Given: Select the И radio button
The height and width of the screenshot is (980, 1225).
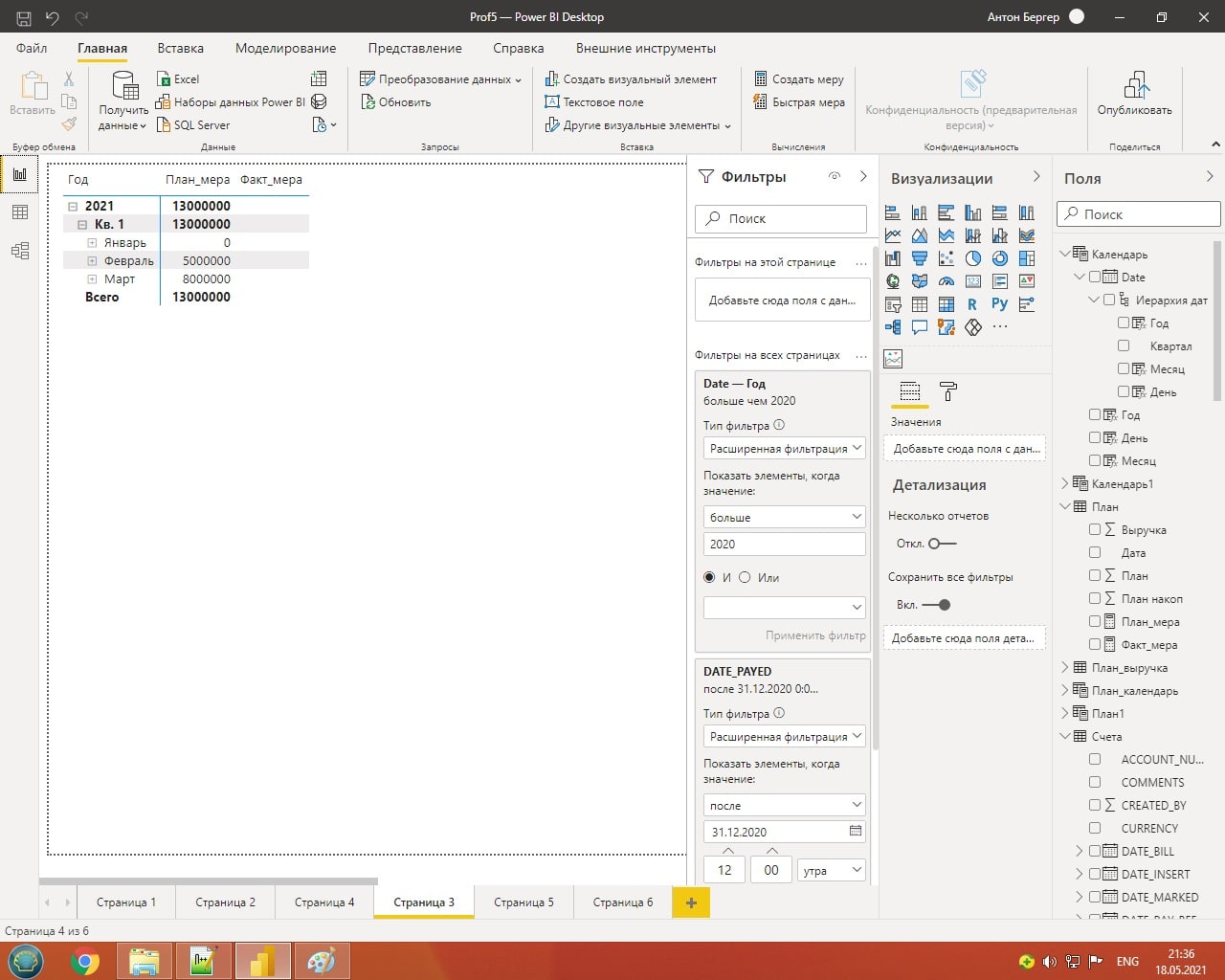Looking at the screenshot, I should pyautogui.click(x=709, y=577).
